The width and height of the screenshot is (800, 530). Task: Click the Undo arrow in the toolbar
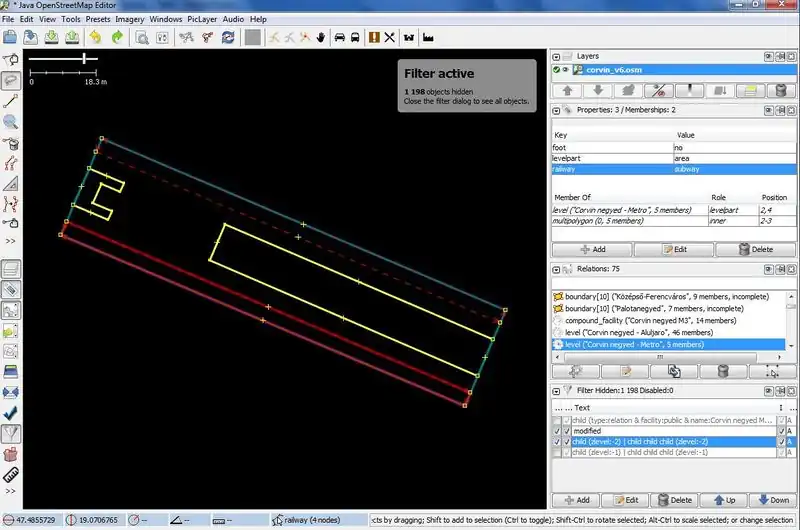coord(95,38)
